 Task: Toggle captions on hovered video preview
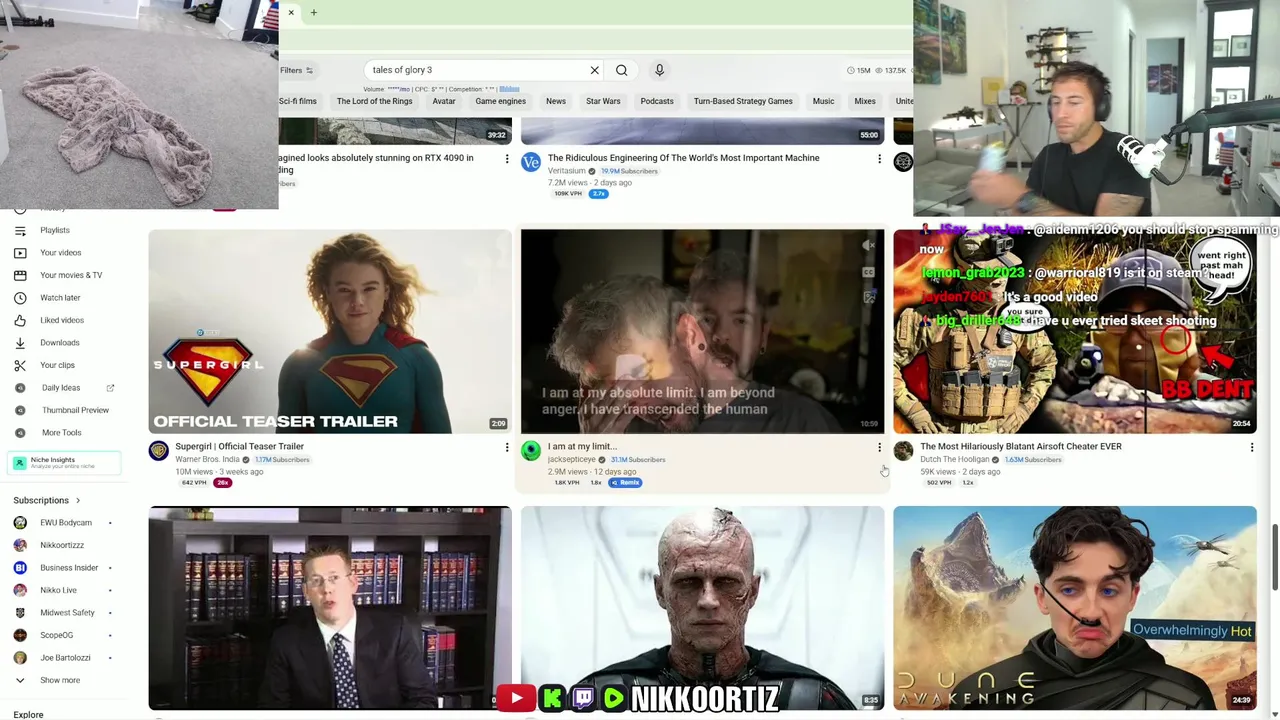coord(869,271)
